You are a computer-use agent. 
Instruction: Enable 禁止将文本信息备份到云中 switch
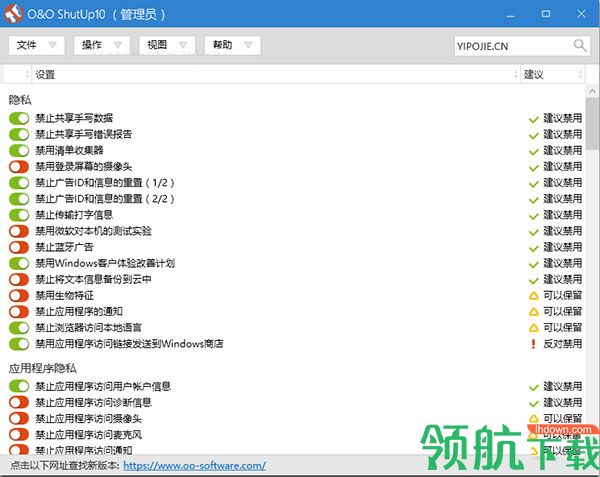pyautogui.click(x=19, y=279)
